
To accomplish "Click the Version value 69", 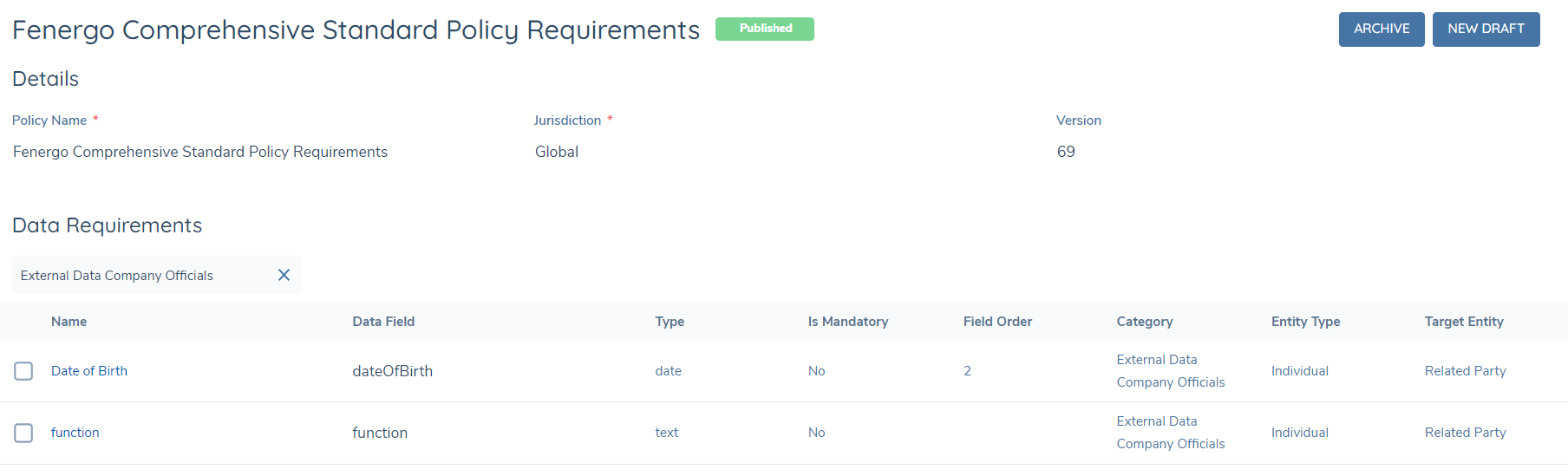I will pyautogui.click(x=1066, y=152).
